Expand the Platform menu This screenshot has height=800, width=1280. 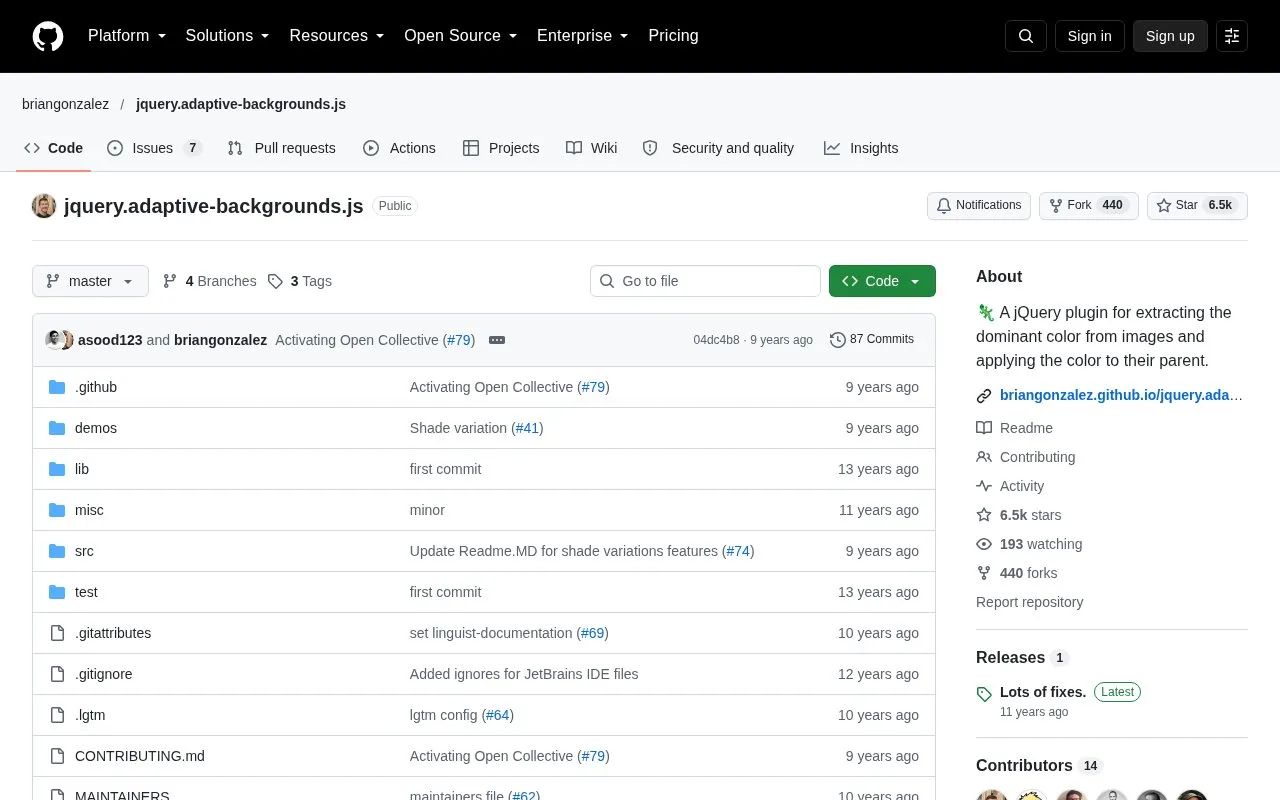pos(127,36)
